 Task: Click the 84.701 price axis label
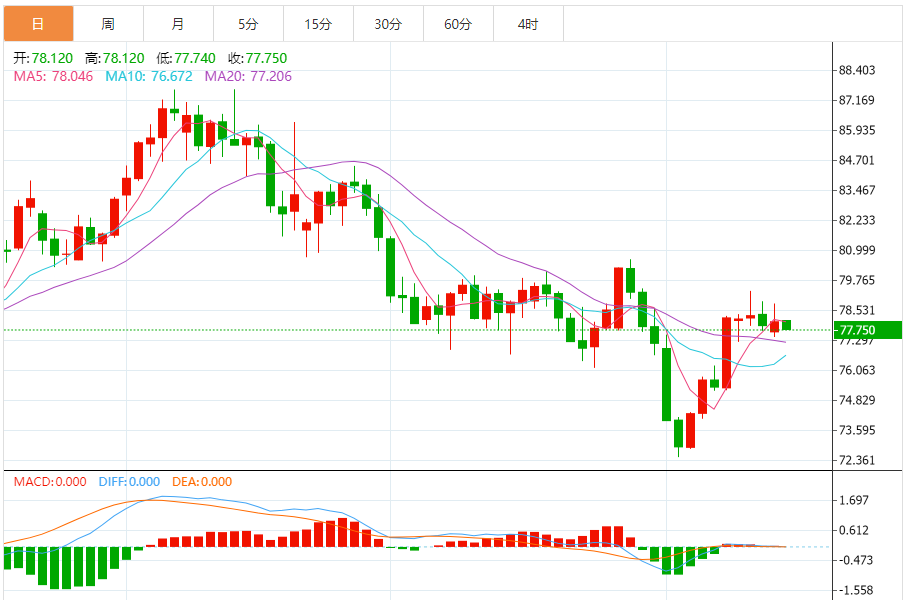pyautogui.click(x=857, y=160)
